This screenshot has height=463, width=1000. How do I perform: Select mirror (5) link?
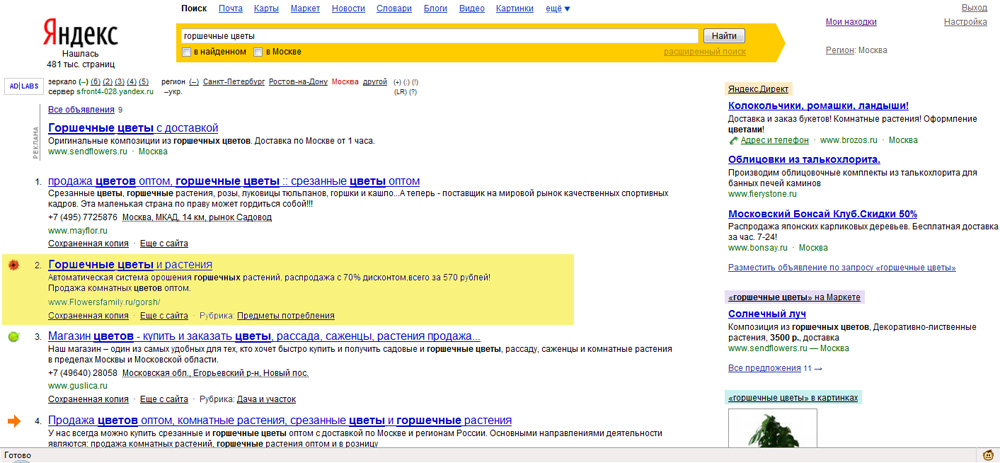pyautogui.click(x=144, y=82)
